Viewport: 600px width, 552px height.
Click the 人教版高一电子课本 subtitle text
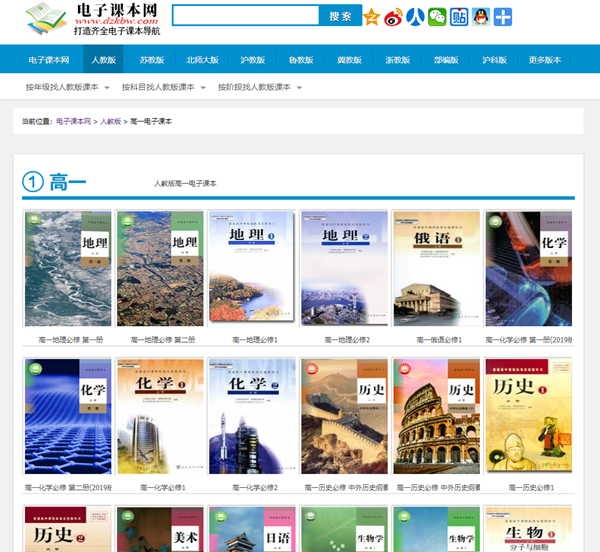[185, 184]
